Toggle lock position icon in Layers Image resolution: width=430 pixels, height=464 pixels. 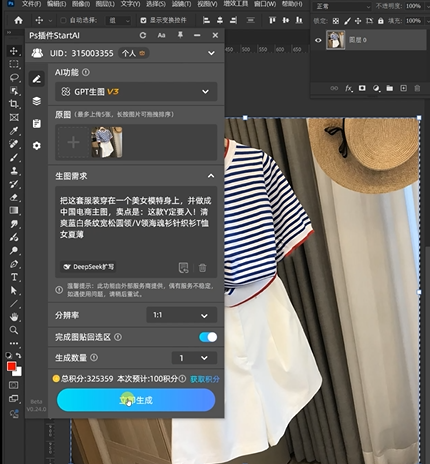[x=358, y=21]
